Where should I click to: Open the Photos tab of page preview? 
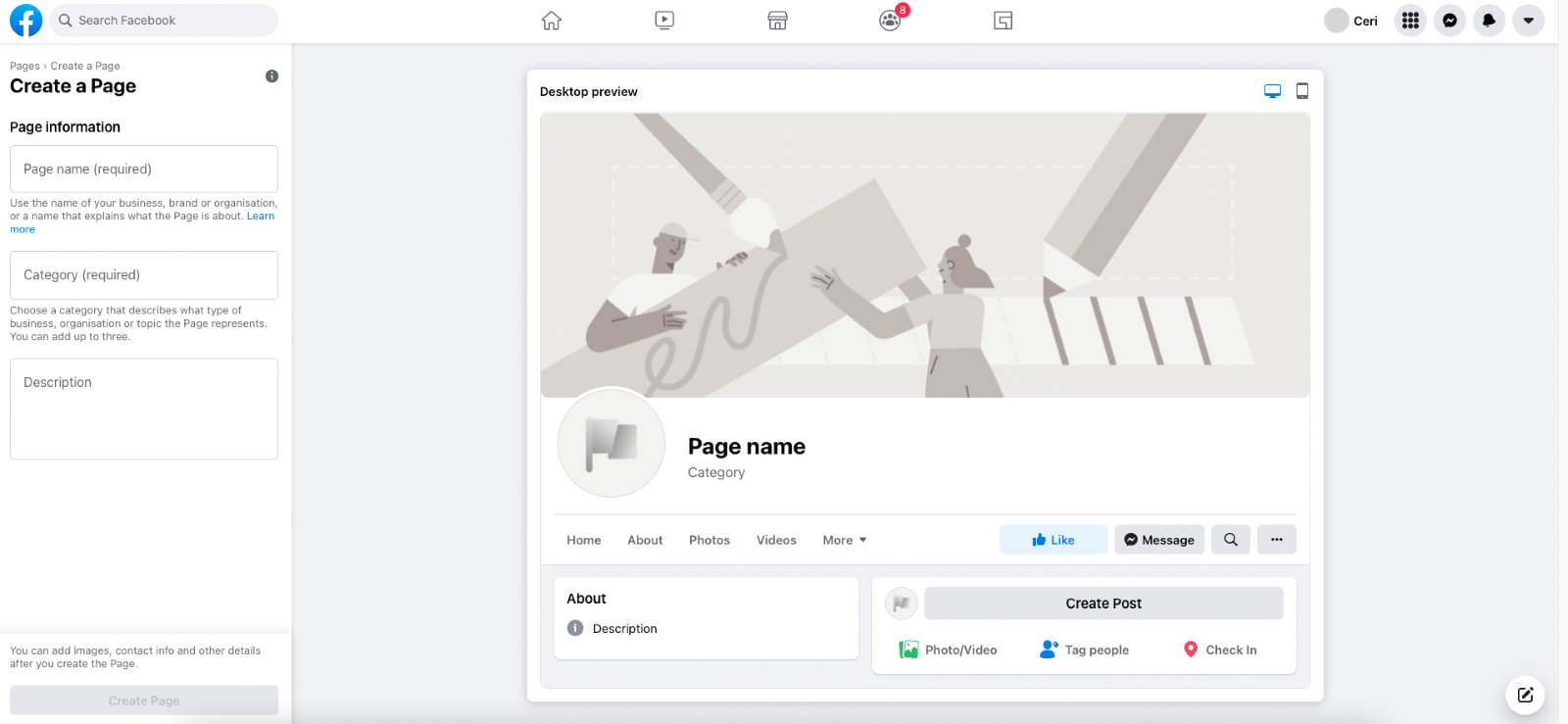pos(710,540)
